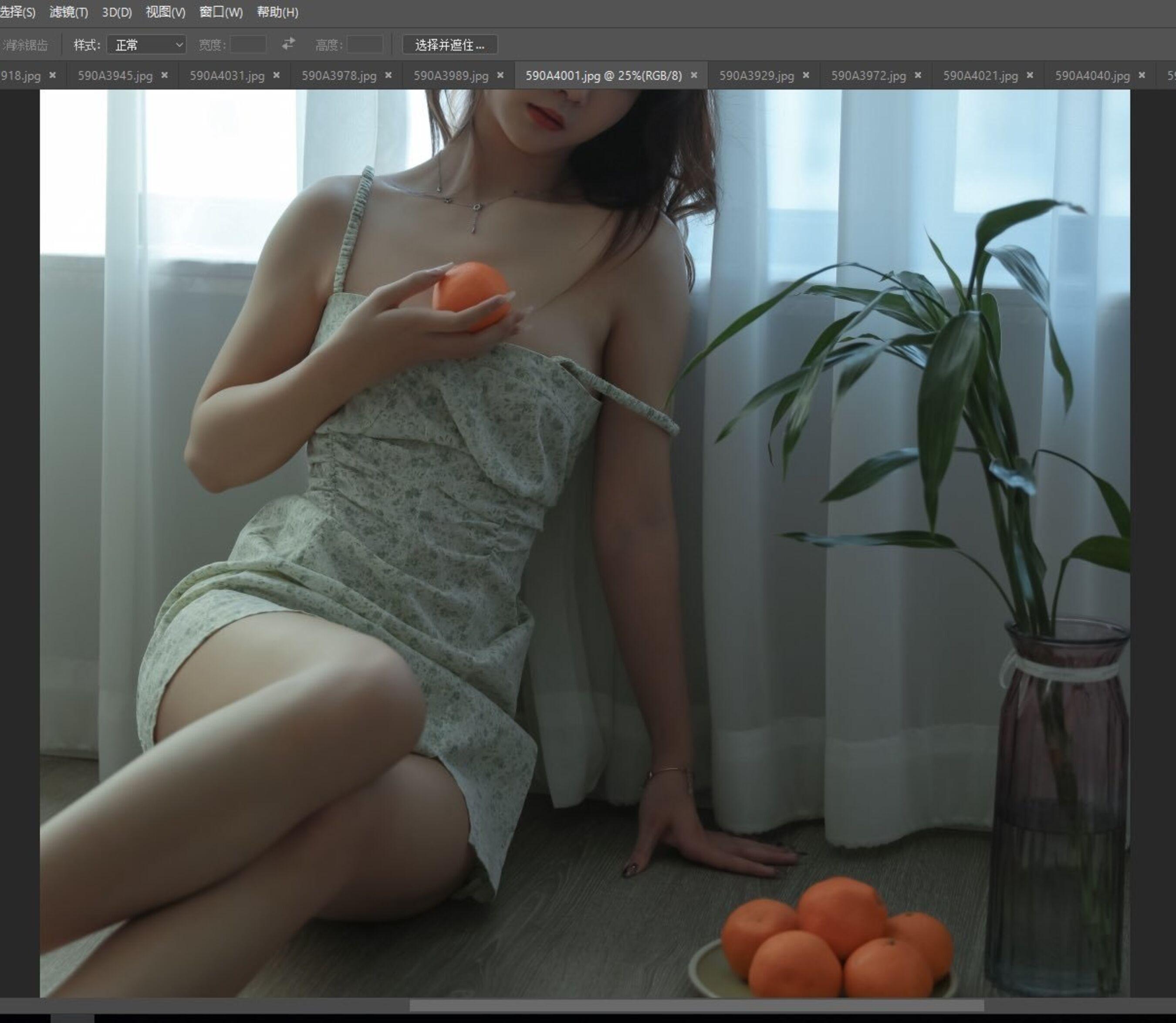Close the 590A3989.jpg tab X icon
The height and width of the screenshot is (1023, 1176).
(500, 75)
